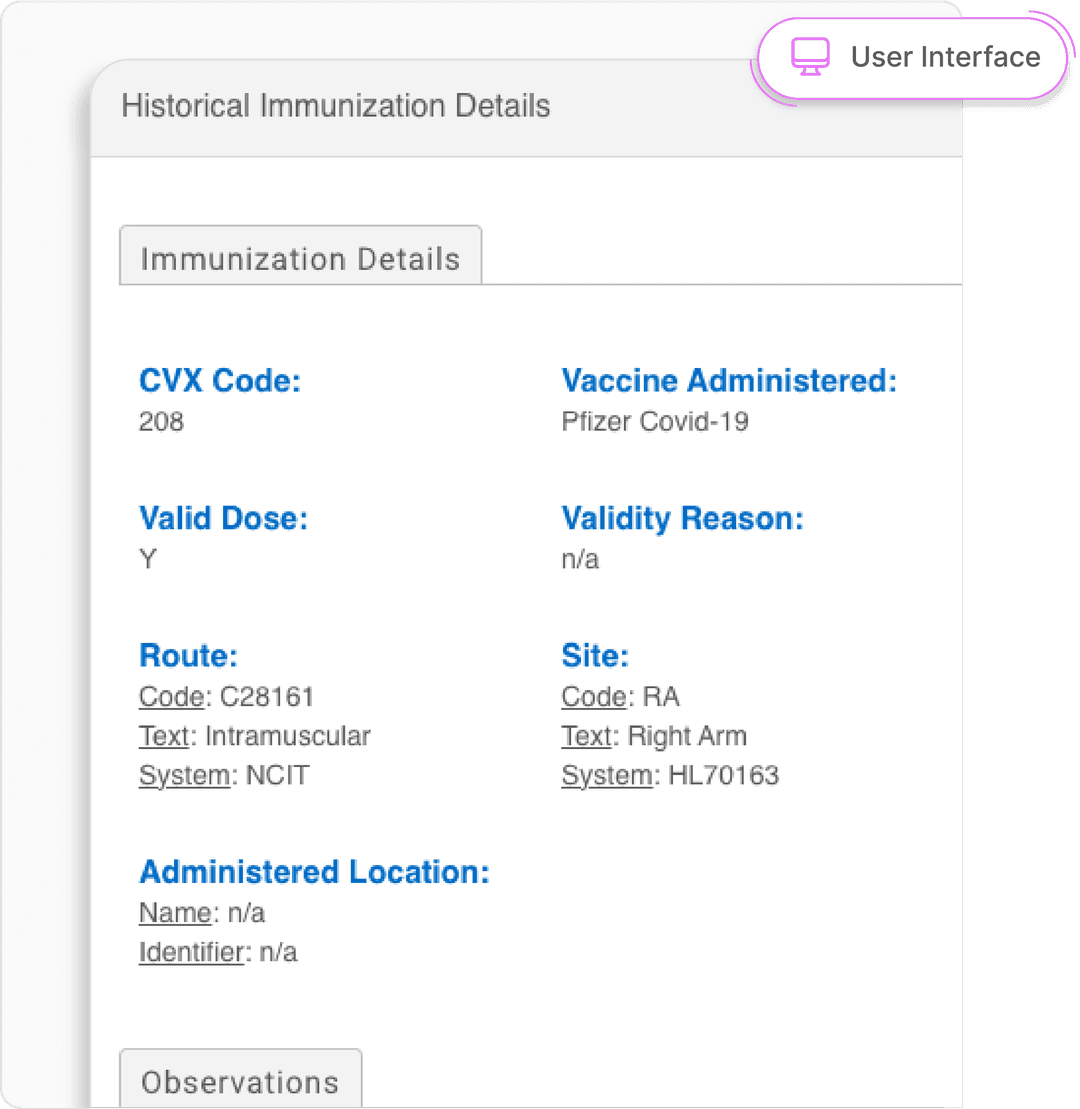Click the User Interface badge label

click(x=945, y=57)
